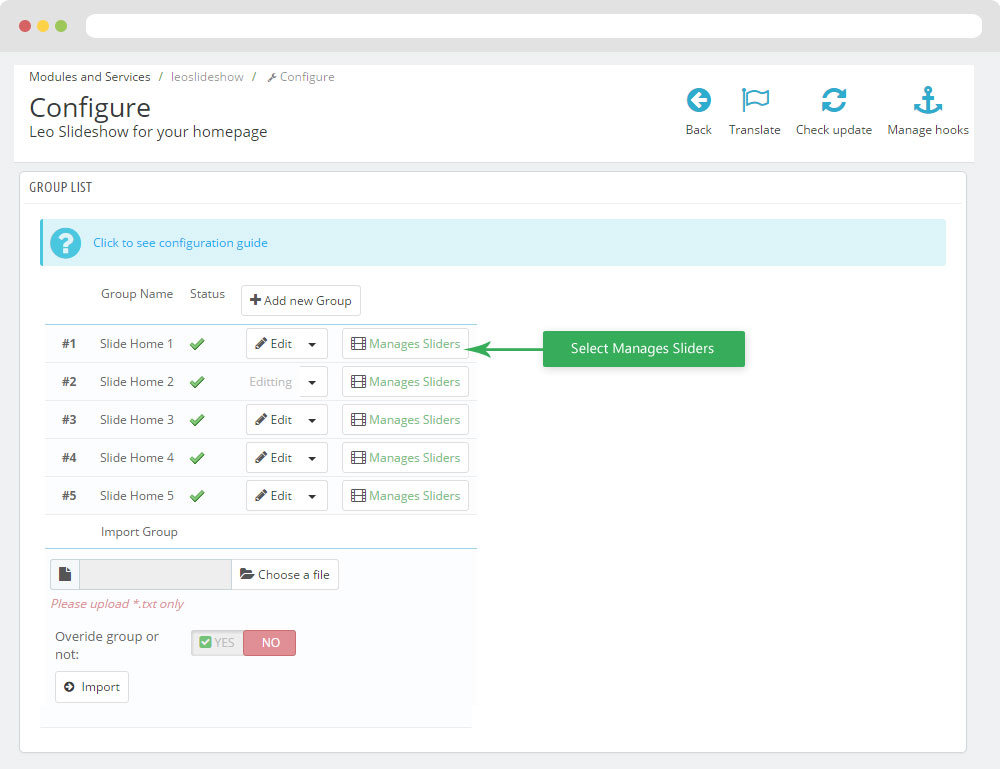Click the green status checkmark for Slide Home 1
The height and width of the screenshot is (769, 1000).
coord(197,344)
